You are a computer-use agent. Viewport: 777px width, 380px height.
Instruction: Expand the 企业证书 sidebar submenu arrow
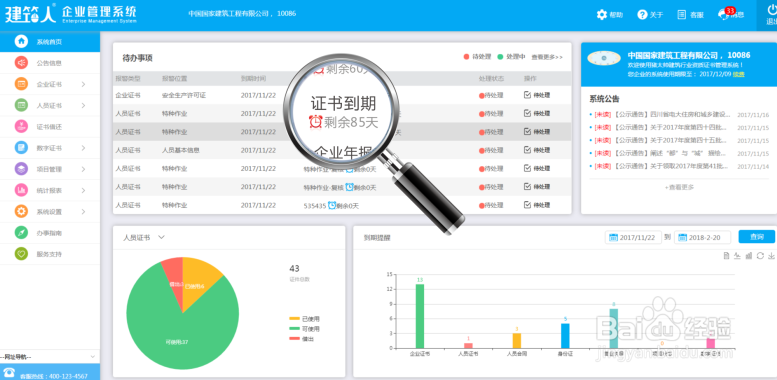click(83, 84)
